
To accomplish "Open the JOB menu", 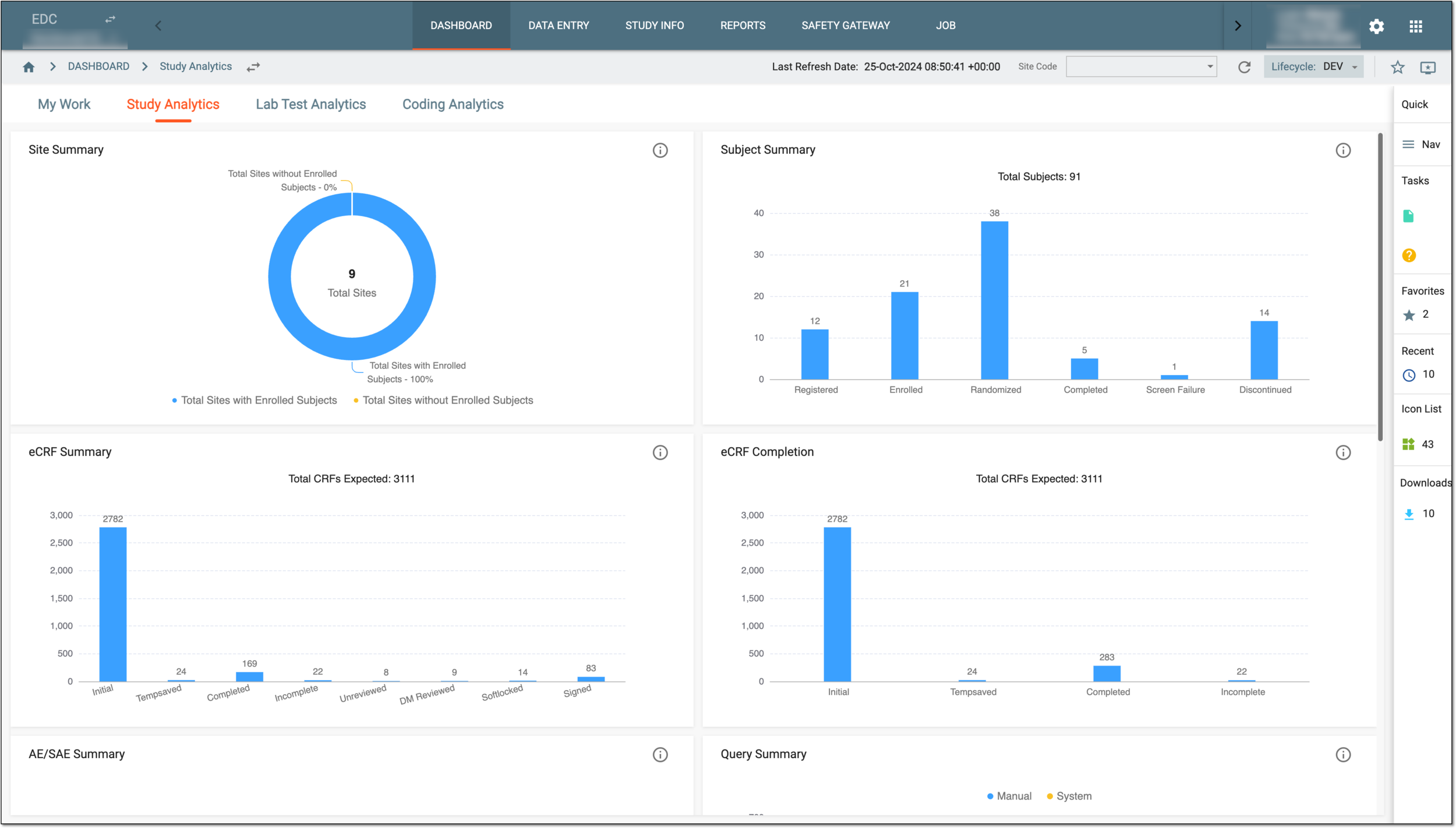I will coord(945,26).
